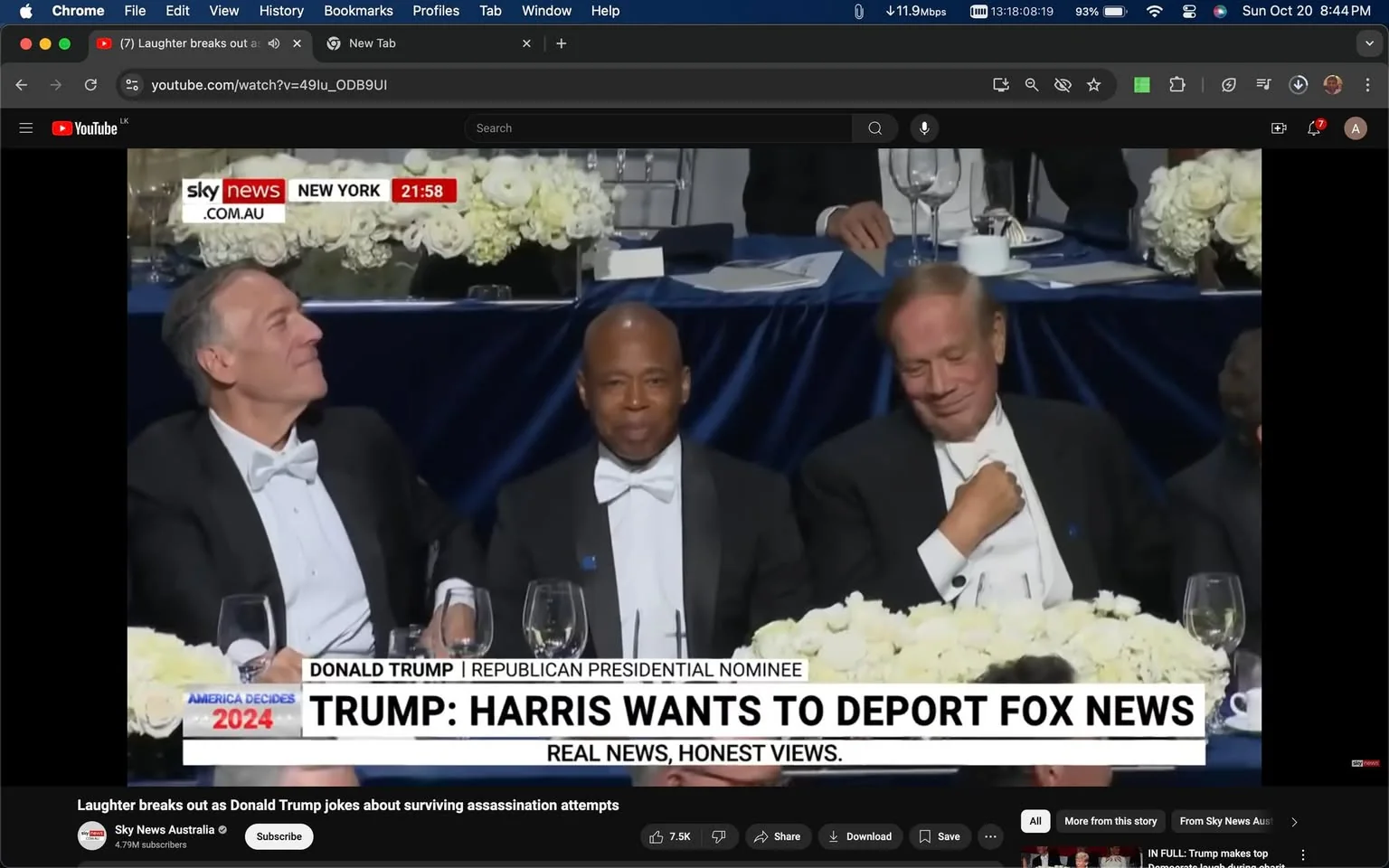Screen dimensions: 1389x868
Task: Open Siri from the menu bar
Action: (1220, 11)
